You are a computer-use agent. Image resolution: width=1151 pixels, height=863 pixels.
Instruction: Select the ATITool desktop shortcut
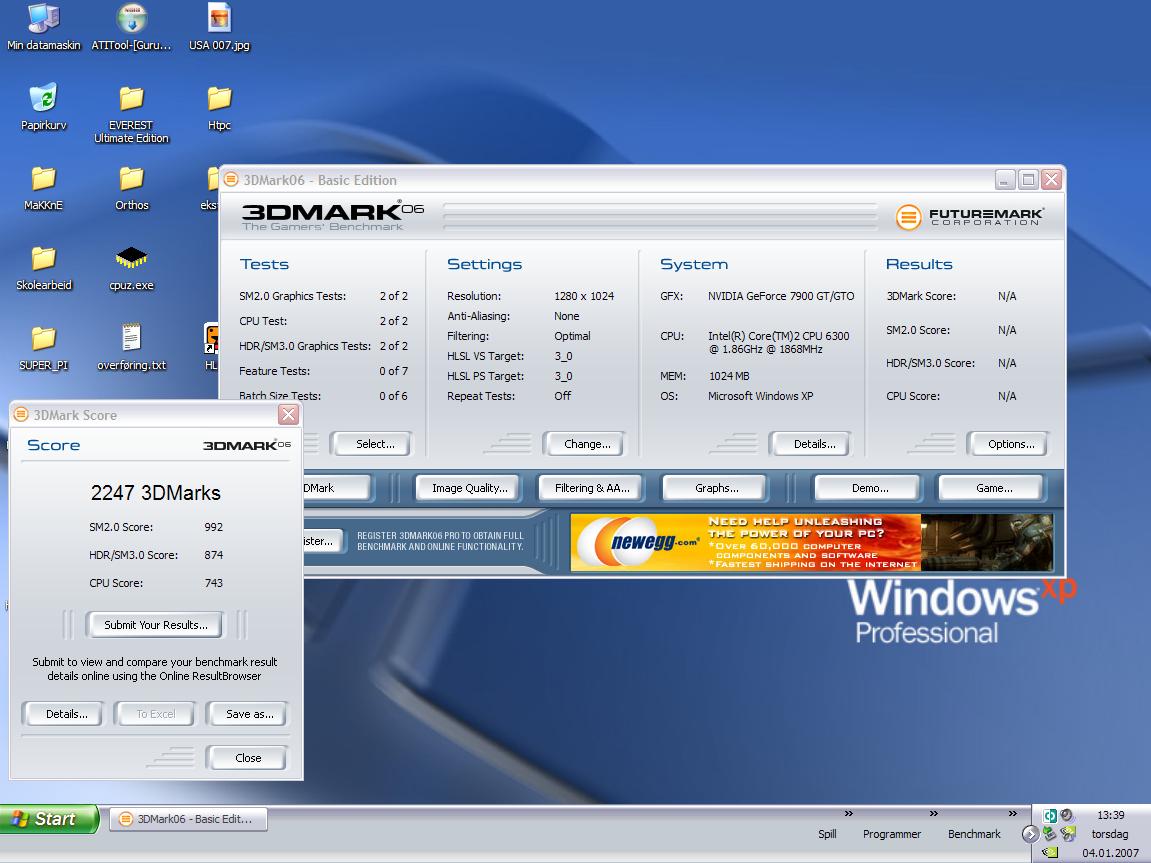pos(131,27)
